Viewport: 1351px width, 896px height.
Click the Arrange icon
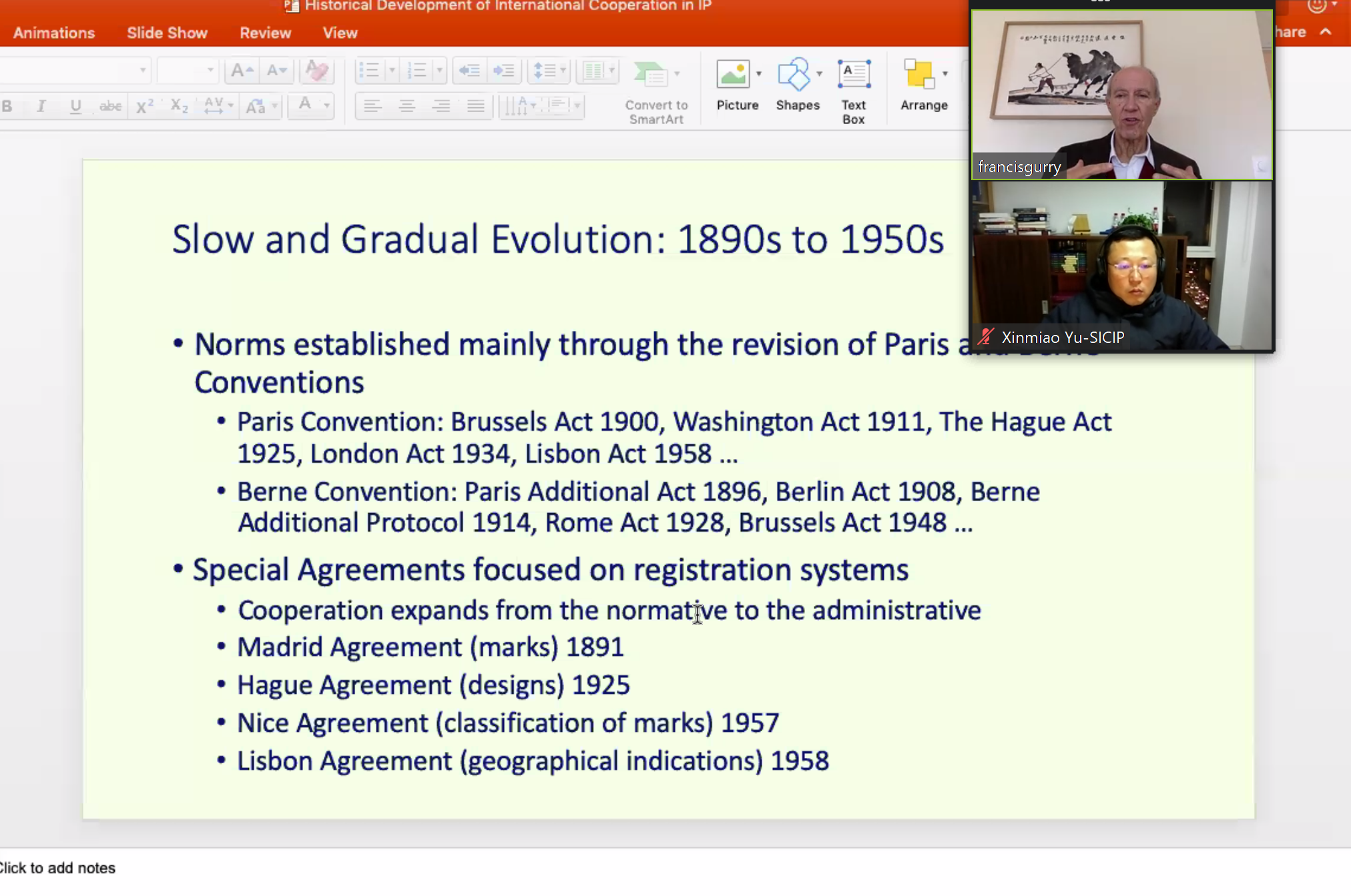920,75
